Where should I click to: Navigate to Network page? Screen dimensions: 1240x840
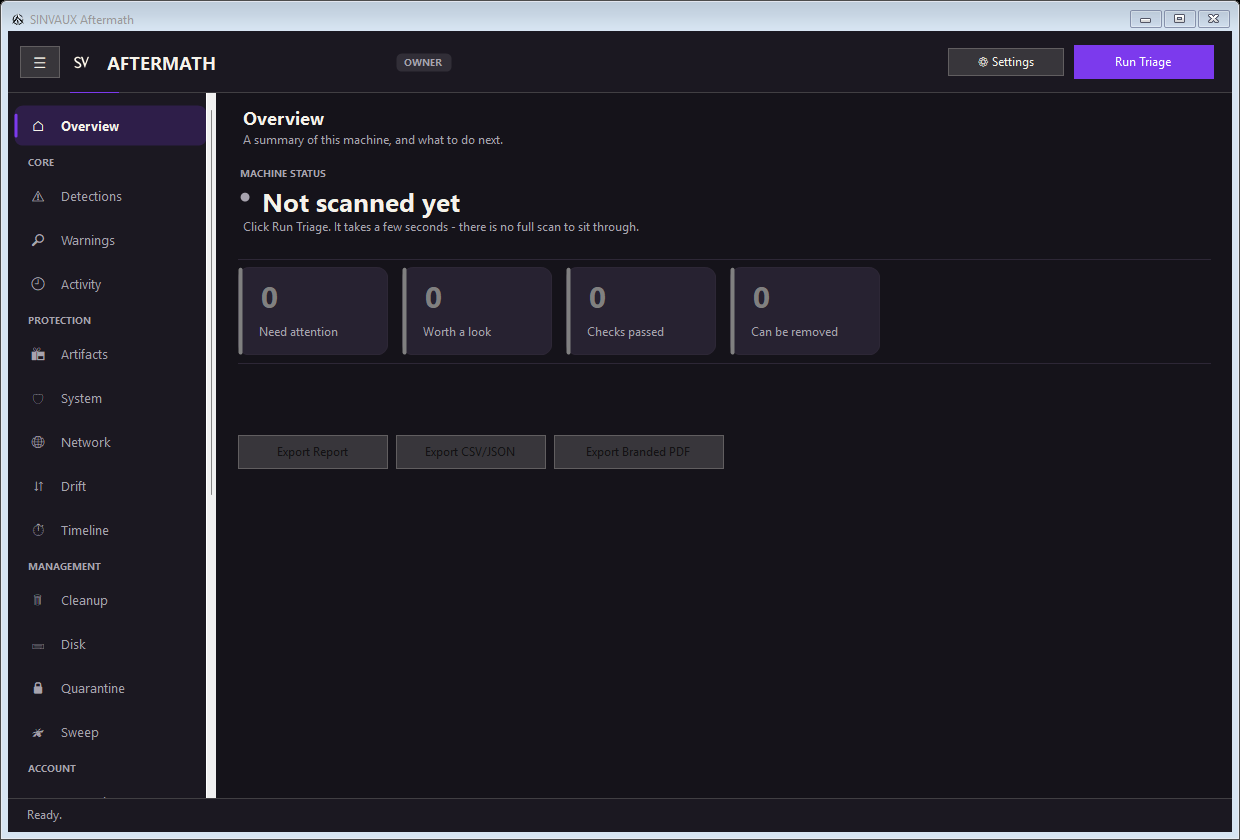pyautogui.click(x=110, y=442)
